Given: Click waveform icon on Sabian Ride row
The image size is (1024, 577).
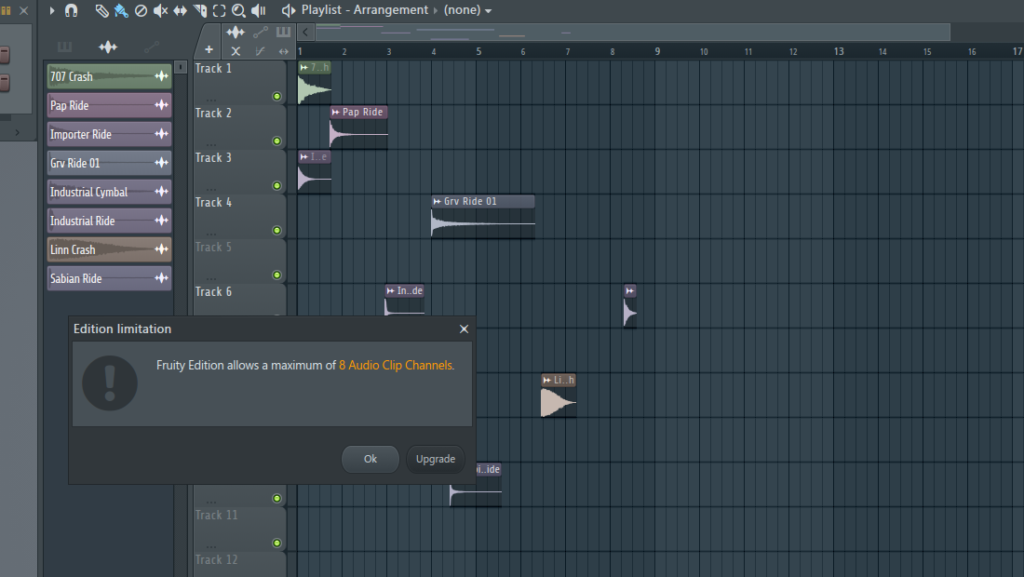Looking at the screenshot, I should pyautogui.click(x=161, y=278).
